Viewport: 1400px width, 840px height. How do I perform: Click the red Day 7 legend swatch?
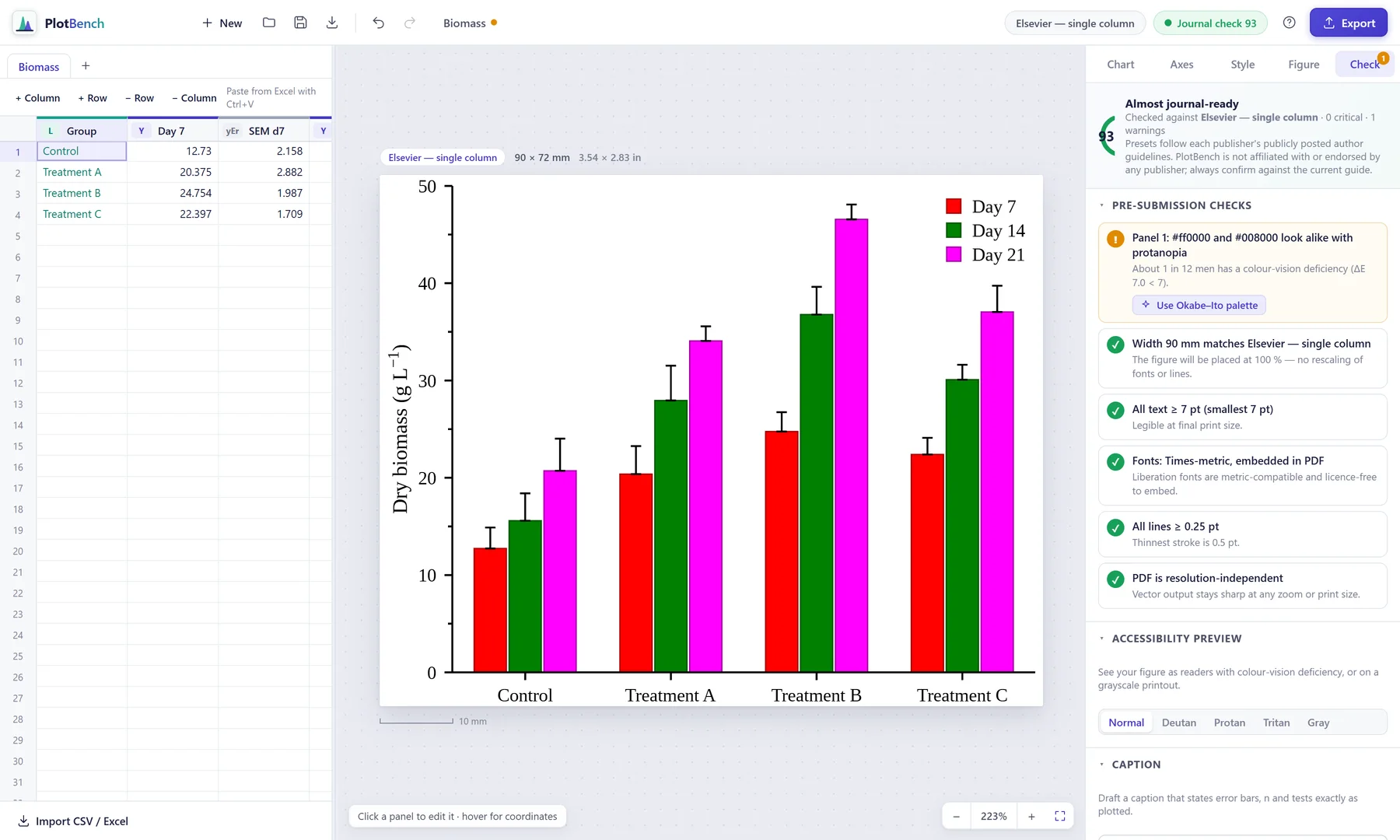click(x=954, y=206)
